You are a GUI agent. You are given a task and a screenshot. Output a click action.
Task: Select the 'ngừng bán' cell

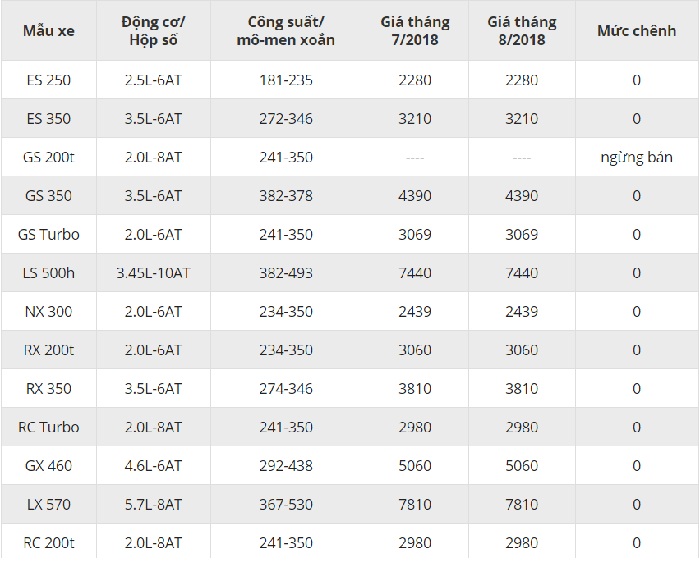click(636, 157)
